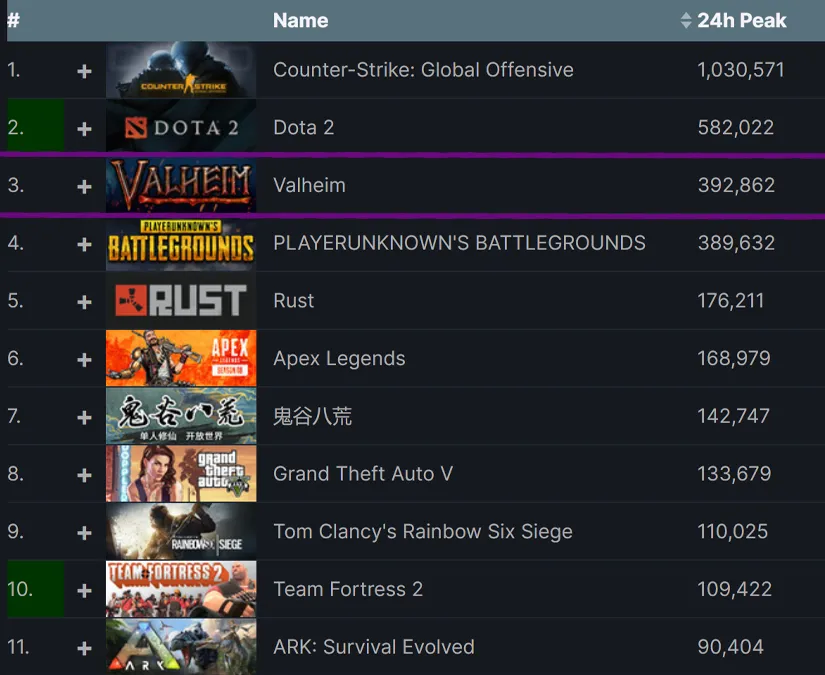This screenshot has width=825, height=675.
Task: Click plus icon beside Apex Legends
Action: 84,360
